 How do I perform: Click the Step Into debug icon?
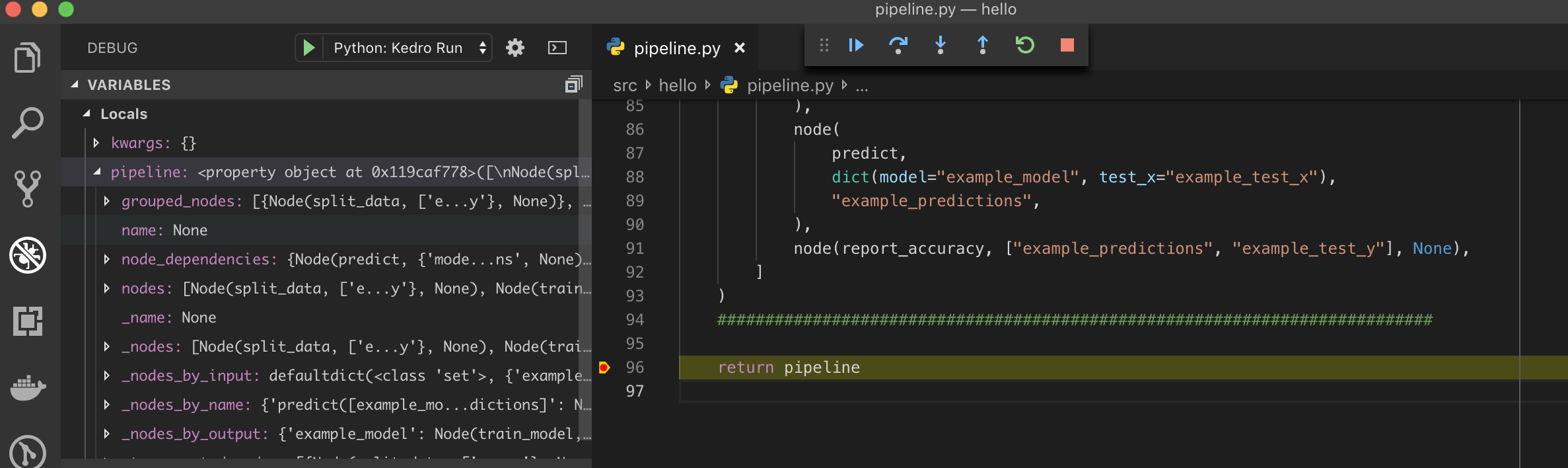click(x=941, y=45)
